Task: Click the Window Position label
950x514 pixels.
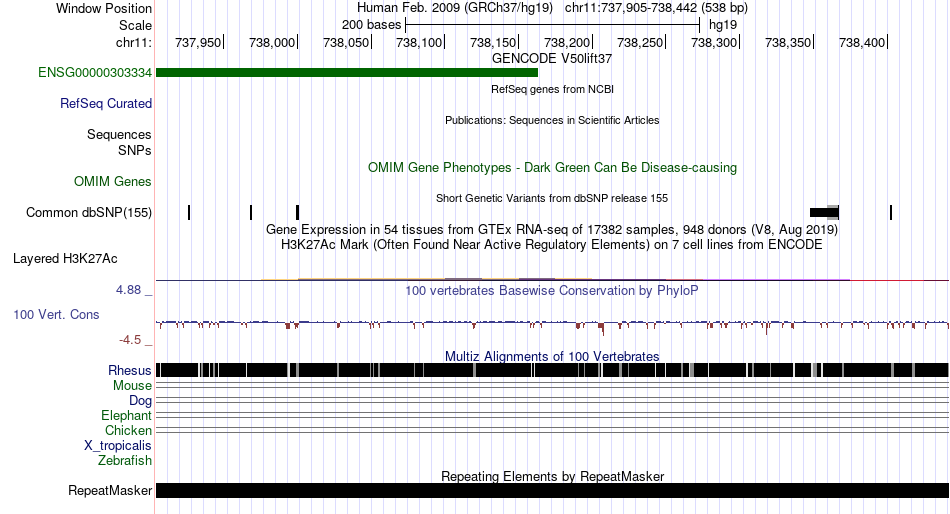Action: tap(104, 8)
